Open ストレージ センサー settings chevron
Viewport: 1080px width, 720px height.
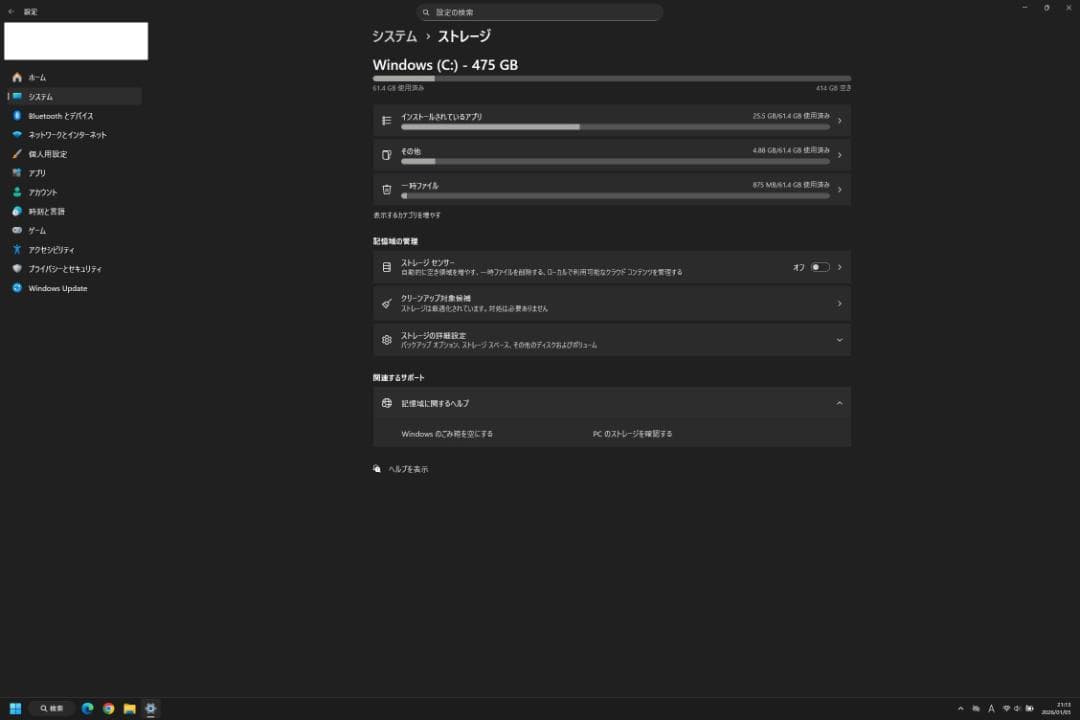coord(839,267)
